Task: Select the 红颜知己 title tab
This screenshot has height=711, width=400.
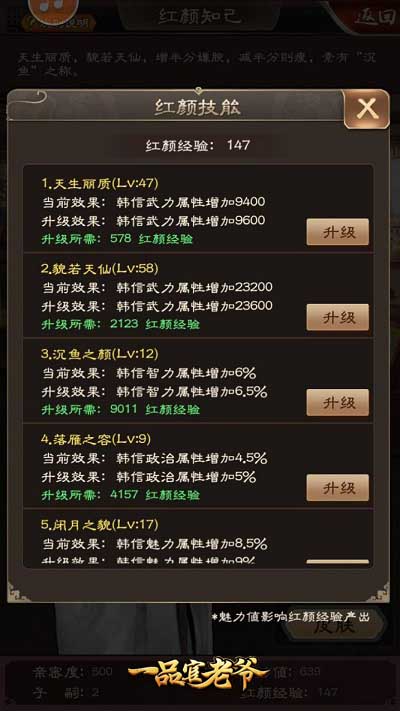Action: [200, 16]
